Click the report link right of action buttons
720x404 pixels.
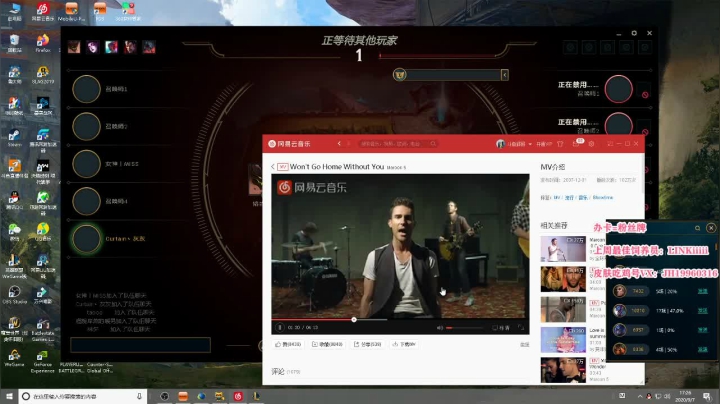[525, 344]
